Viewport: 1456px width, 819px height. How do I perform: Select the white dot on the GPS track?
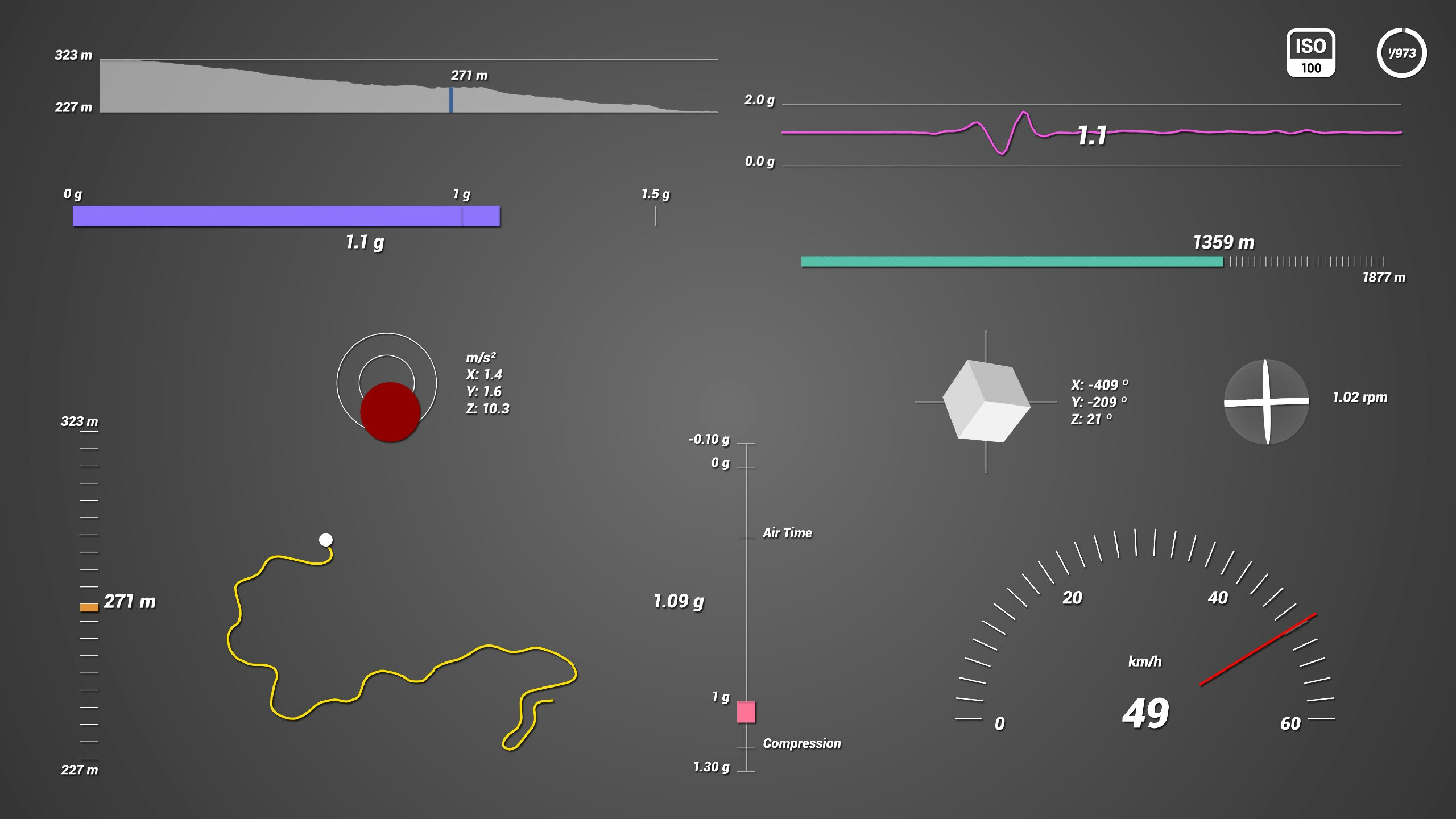[325, 537]
